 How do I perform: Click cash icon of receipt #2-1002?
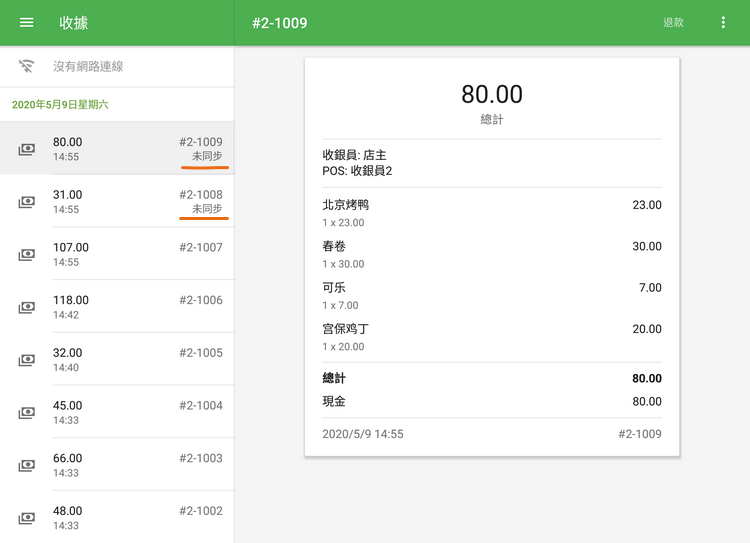27,518
